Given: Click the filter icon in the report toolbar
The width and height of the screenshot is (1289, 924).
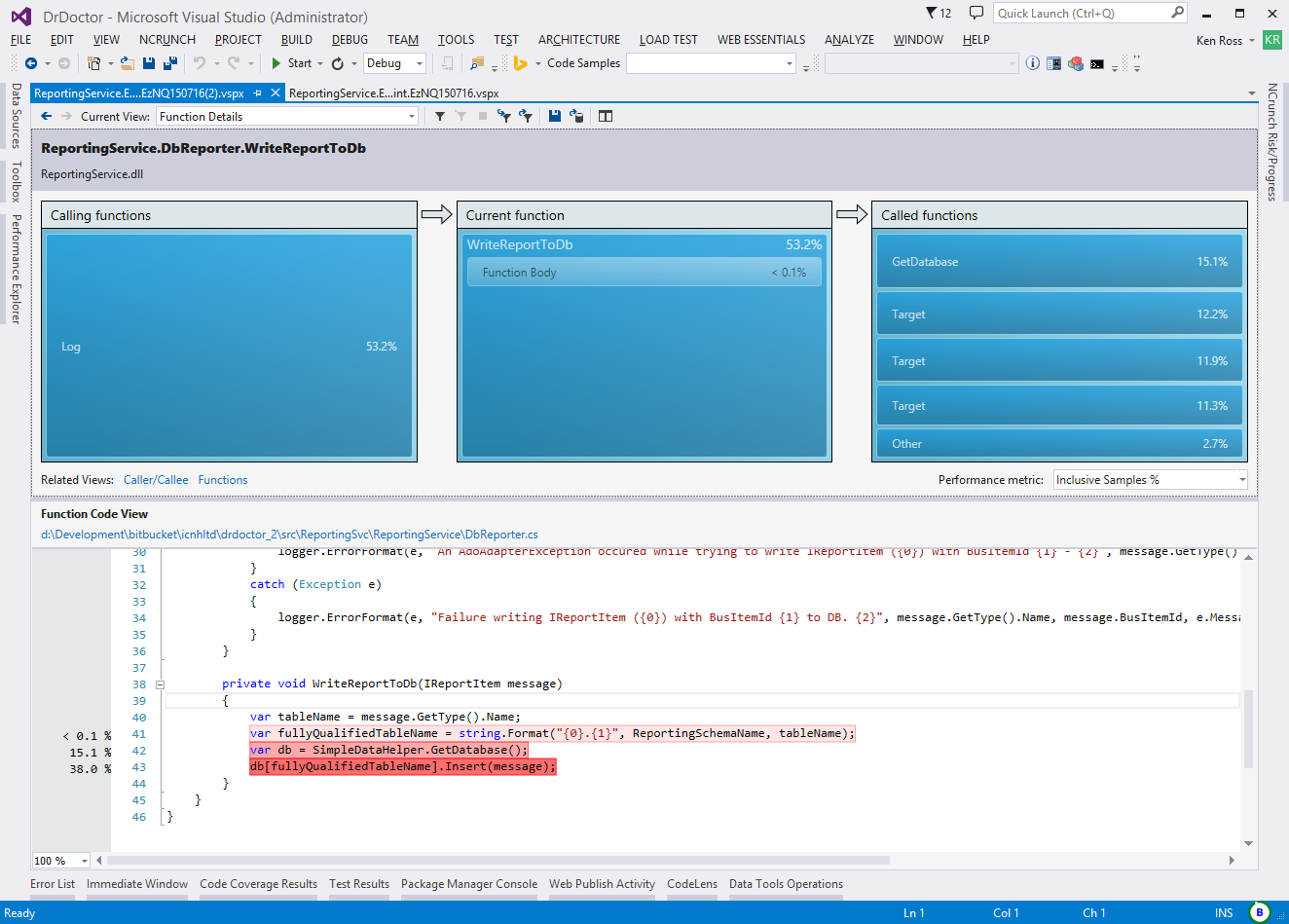Looking at the screenshot, I should [x=440, y=116].
